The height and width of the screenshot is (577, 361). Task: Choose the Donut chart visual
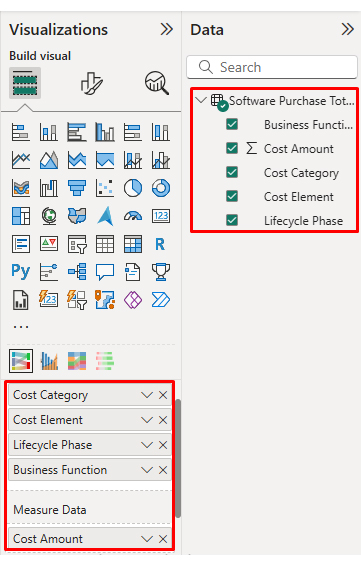(161, 188)
